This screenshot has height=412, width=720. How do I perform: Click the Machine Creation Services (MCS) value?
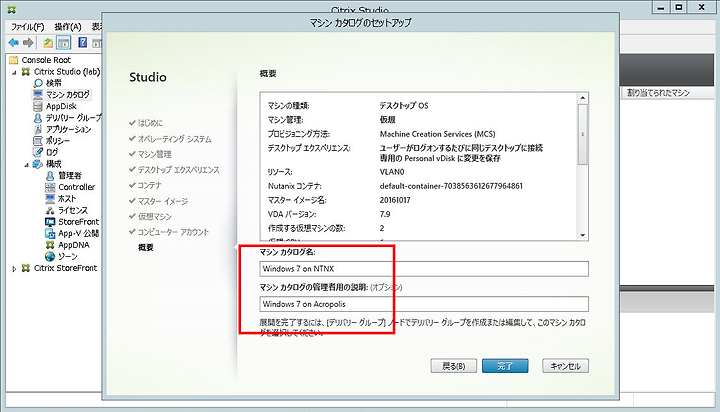(438, 134)
